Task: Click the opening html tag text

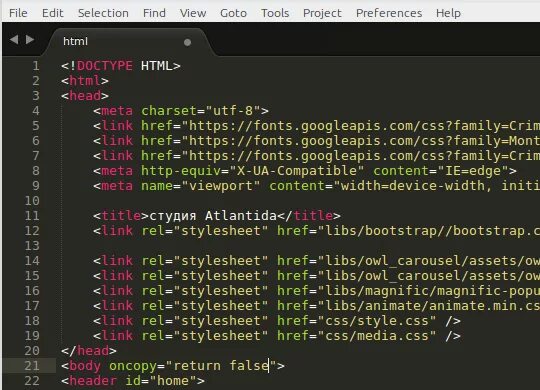Action: pos(85,81)
